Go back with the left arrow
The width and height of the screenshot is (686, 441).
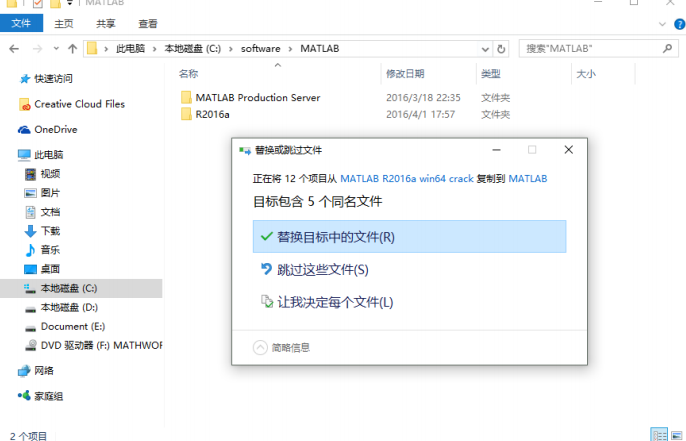coord(14,49)
